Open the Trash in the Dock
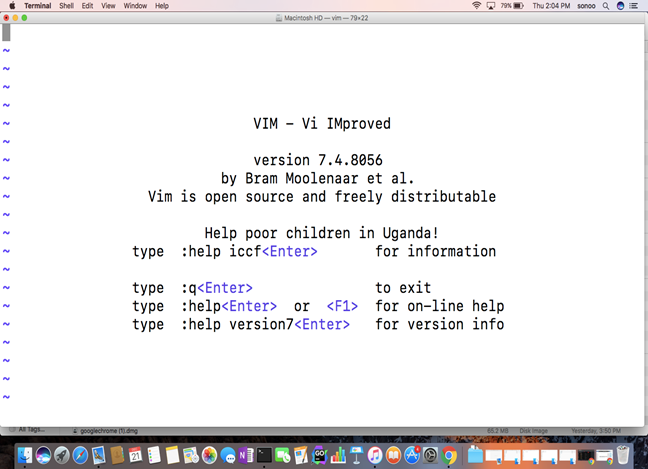This screenshot has height=469, width=648. coord(623,455)
